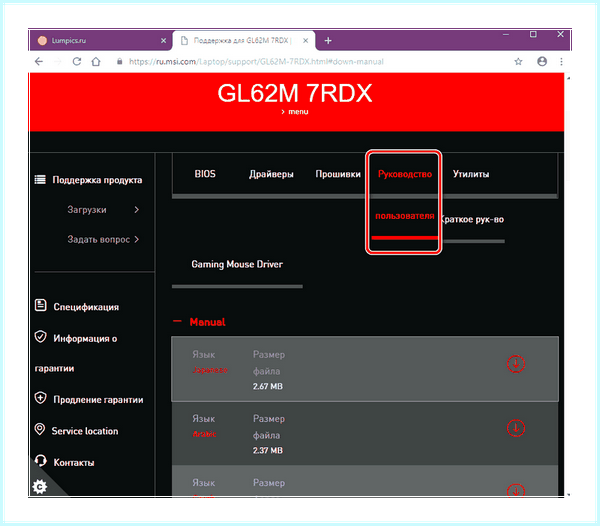Expand the Загрузки chevron
Screen dimensions: 600x526
click(x=137, y=210)
